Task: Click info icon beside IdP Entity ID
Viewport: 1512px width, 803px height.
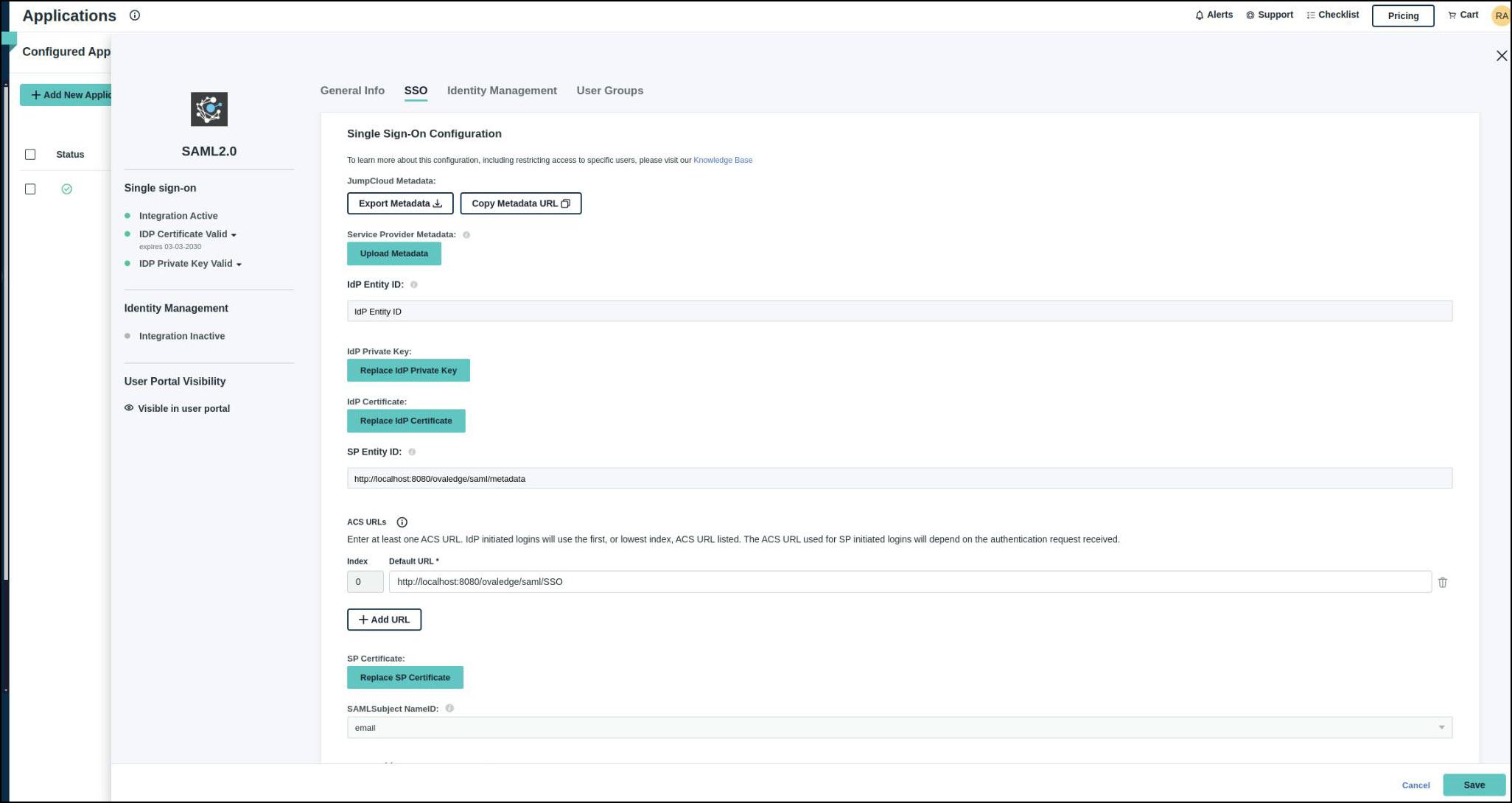Action: [413, 284]
